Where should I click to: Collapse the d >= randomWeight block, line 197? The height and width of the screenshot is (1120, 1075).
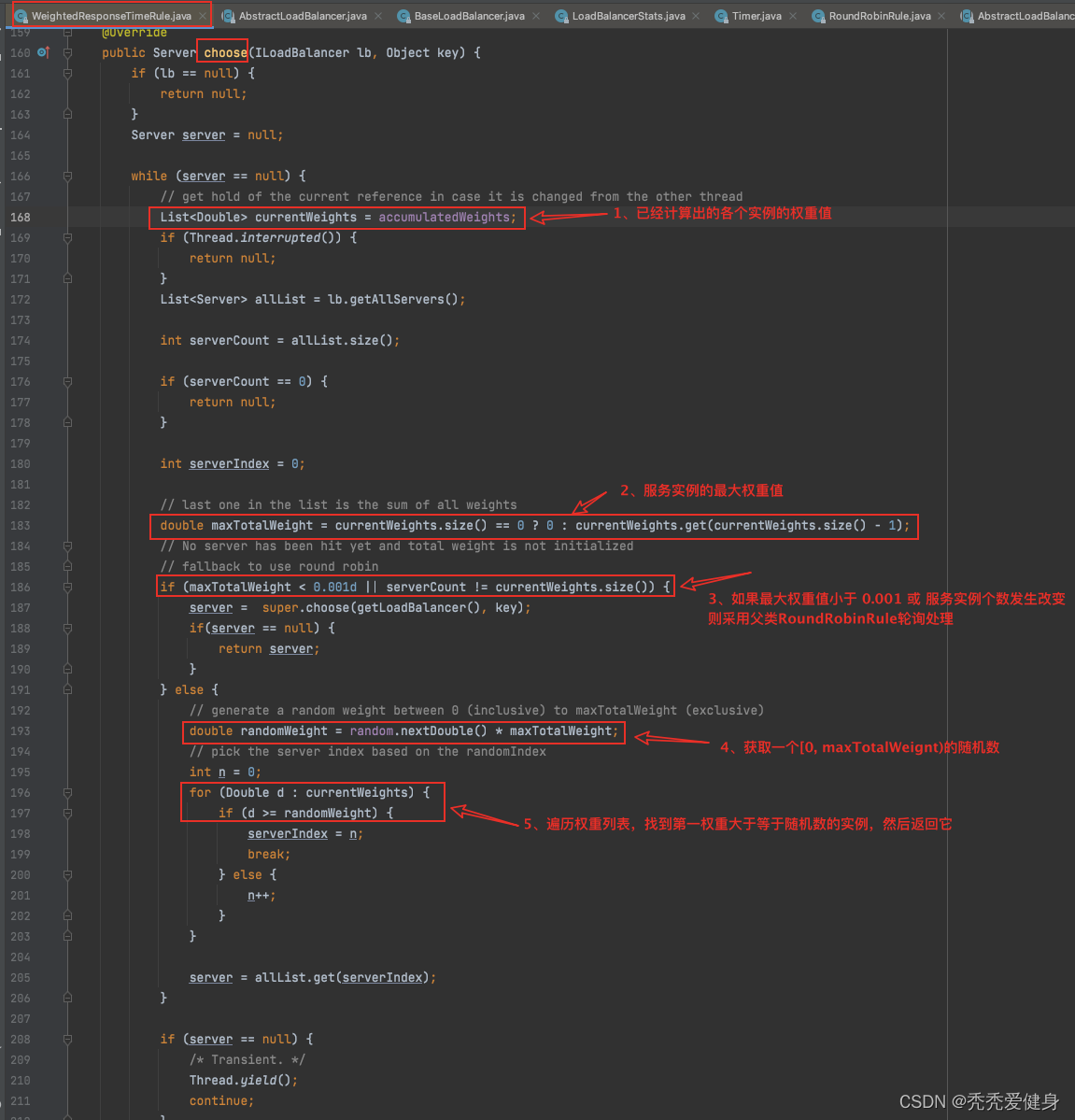coord(68,813)
